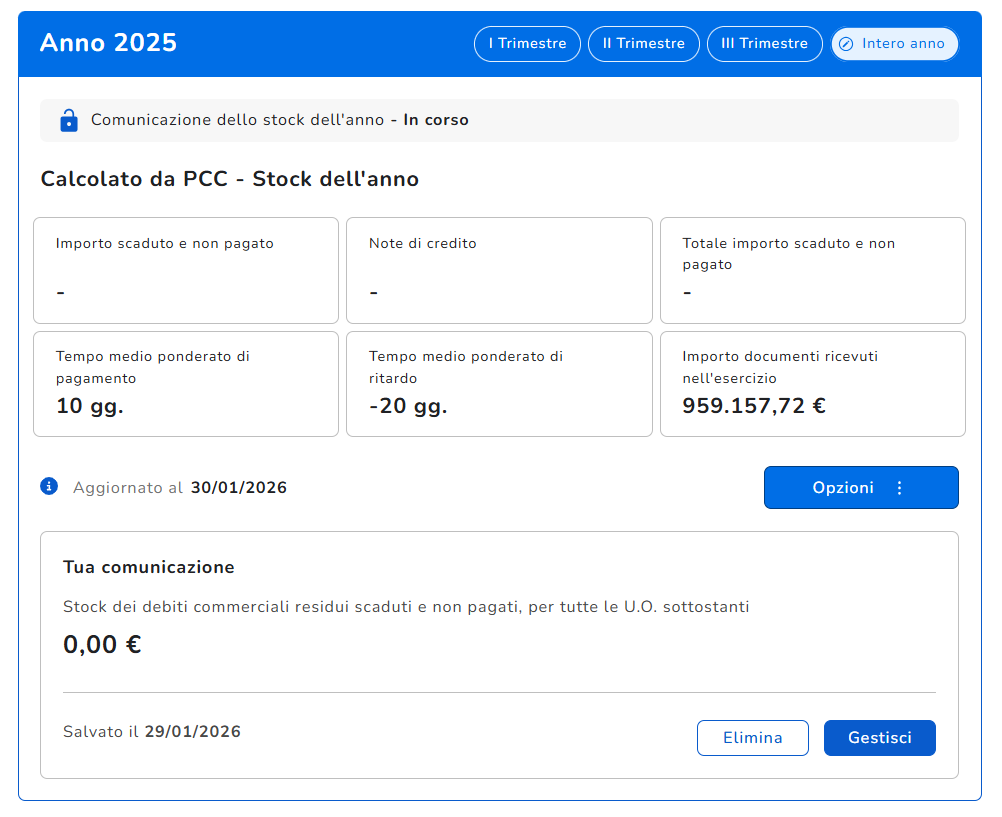Click the Tempo medio ponderato di pagamento card
This screenshot has height=817, width=1002.
[x=186, y=384]
